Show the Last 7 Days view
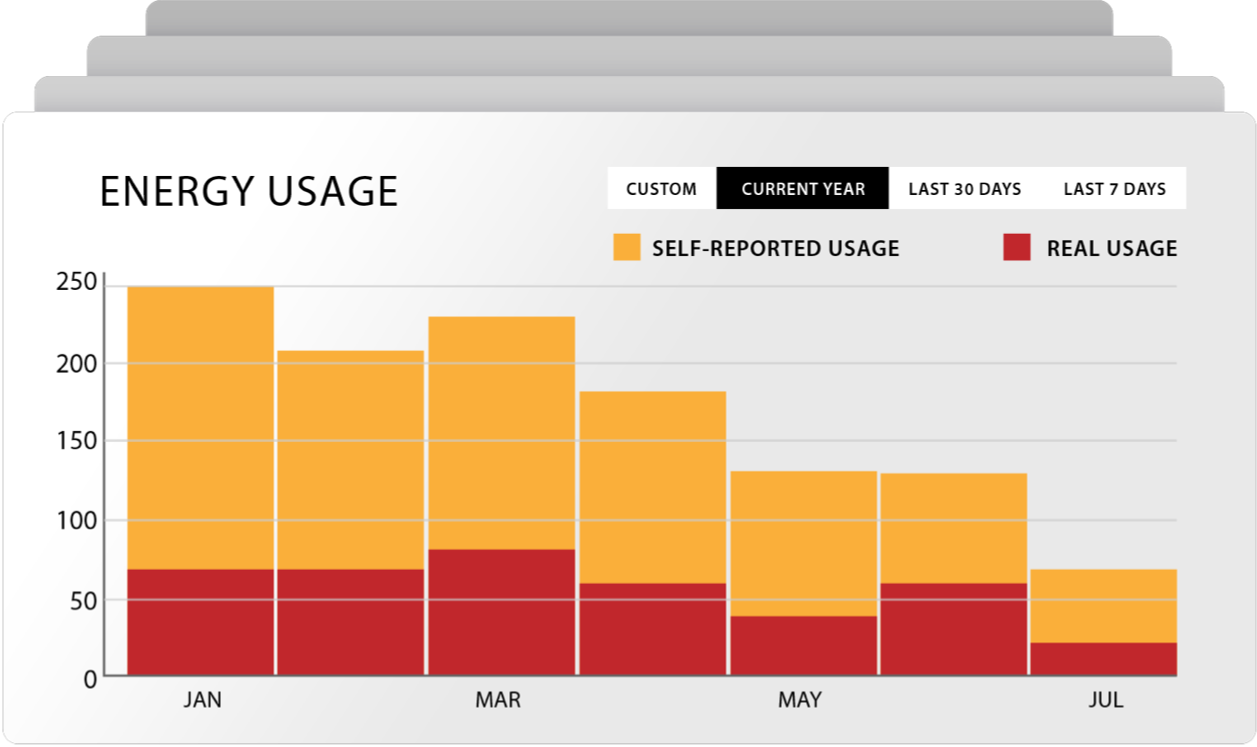 [x=1114, y=189]
